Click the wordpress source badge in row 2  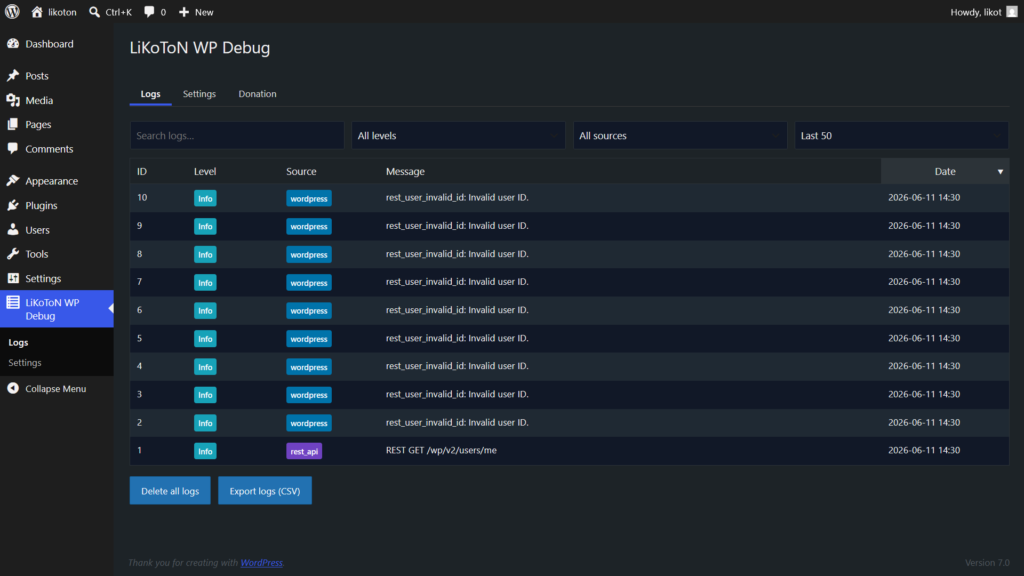309,423
